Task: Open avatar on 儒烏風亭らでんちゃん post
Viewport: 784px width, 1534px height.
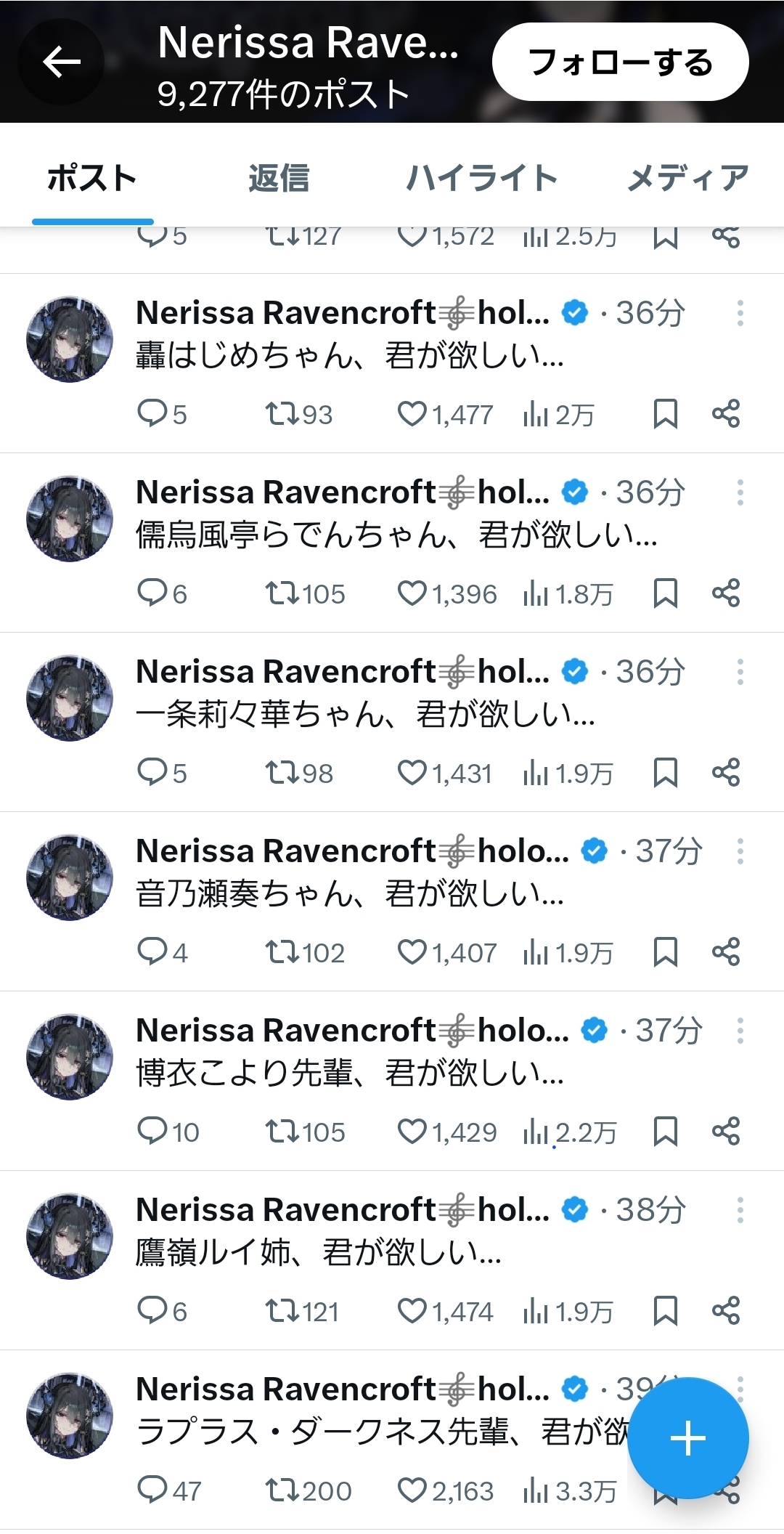Action: coord(70,519)
